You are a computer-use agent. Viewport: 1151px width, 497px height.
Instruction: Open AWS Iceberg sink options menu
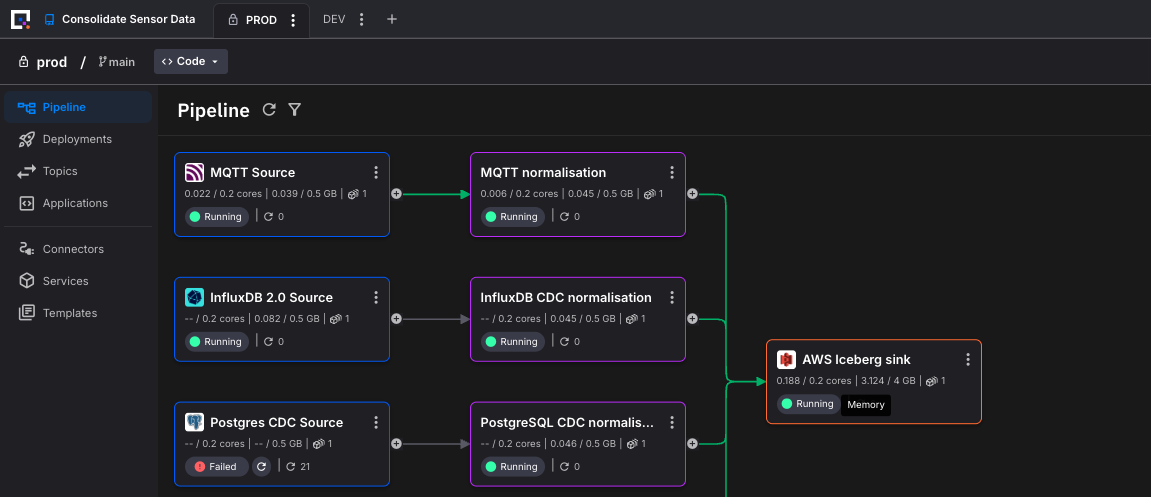point(967,360)
